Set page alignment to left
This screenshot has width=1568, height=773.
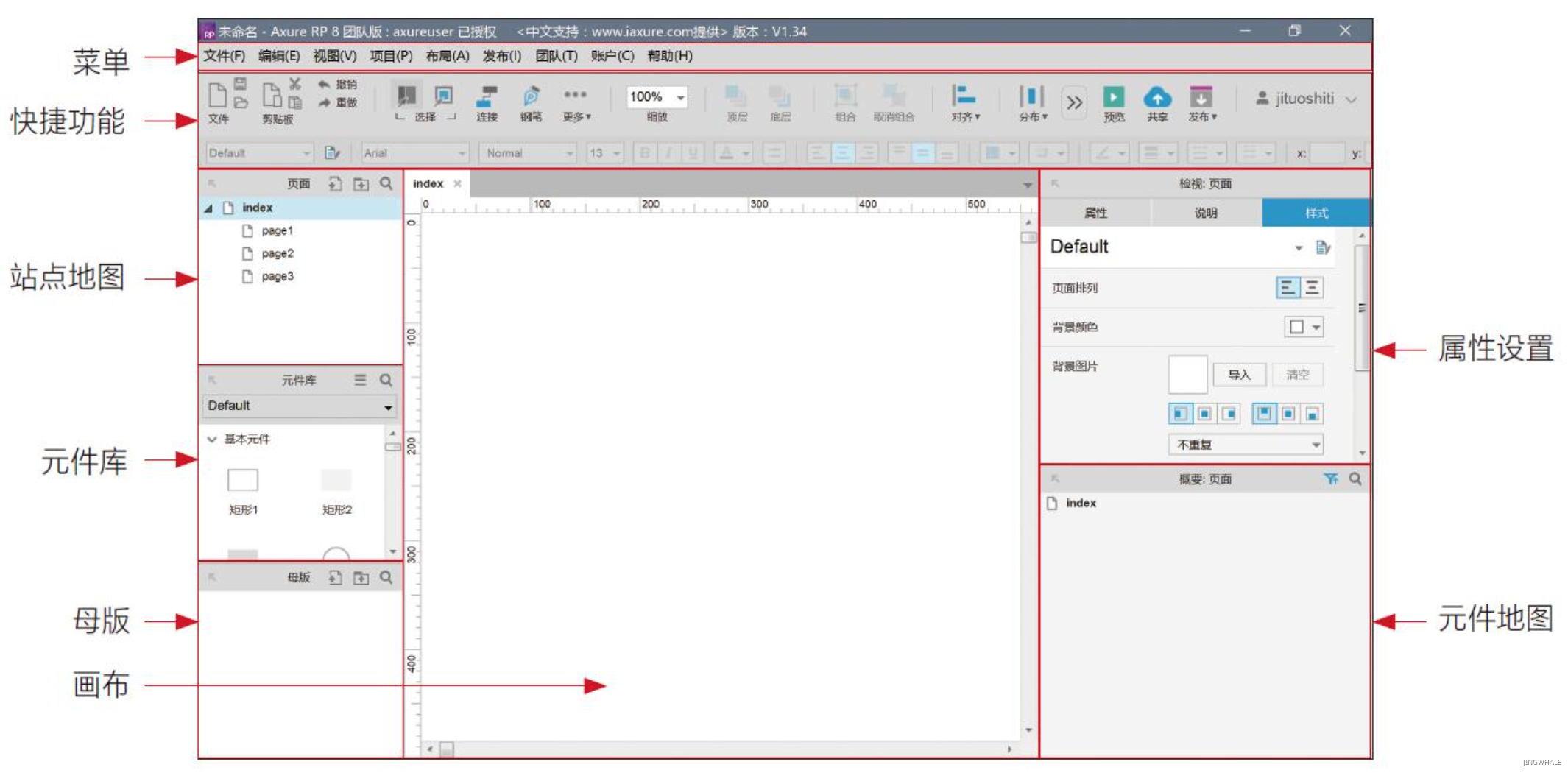click(x=1288, y=288)
